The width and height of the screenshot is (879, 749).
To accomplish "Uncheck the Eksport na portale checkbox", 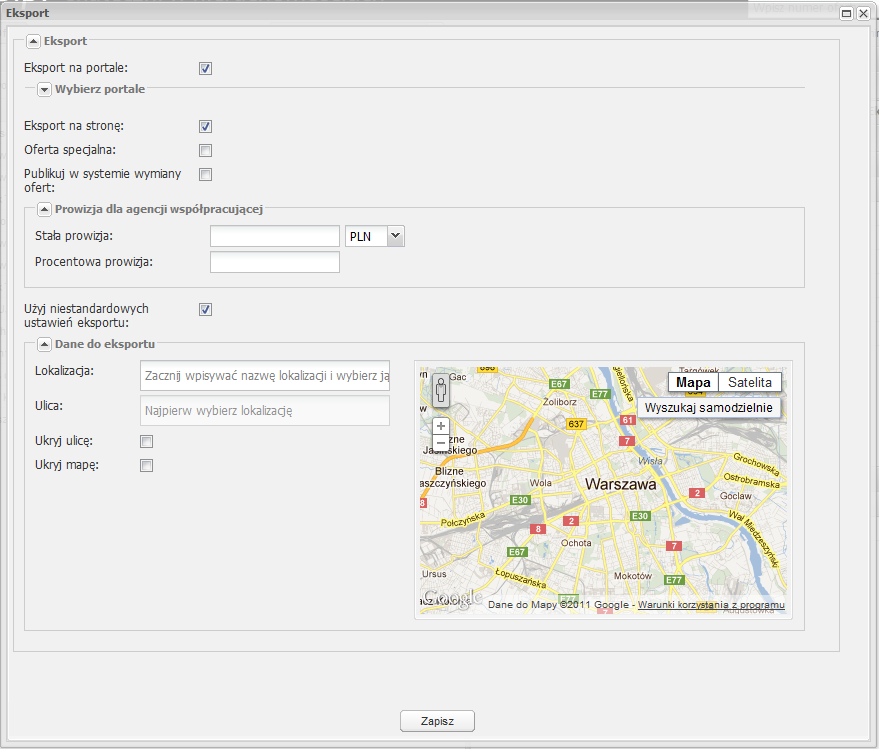I will pyautogui.click(x=205, y=68).
